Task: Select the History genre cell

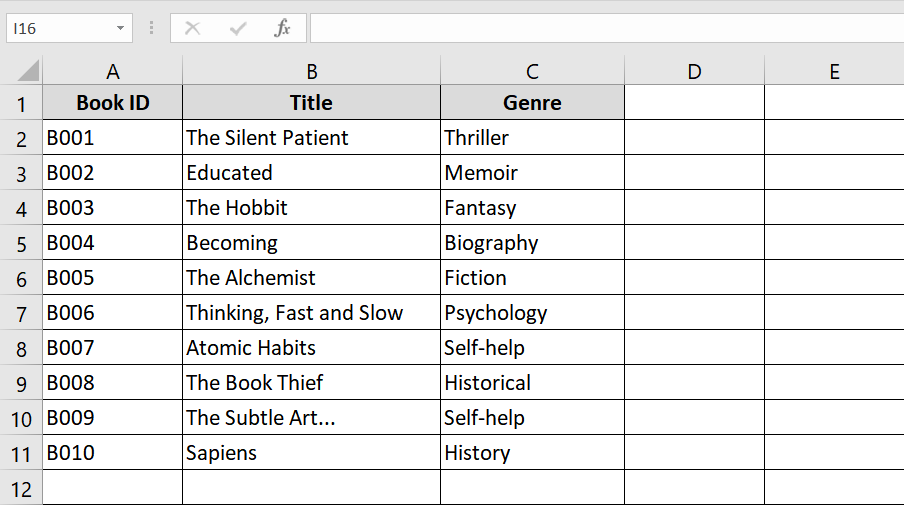Action: [x=532, y=453]
